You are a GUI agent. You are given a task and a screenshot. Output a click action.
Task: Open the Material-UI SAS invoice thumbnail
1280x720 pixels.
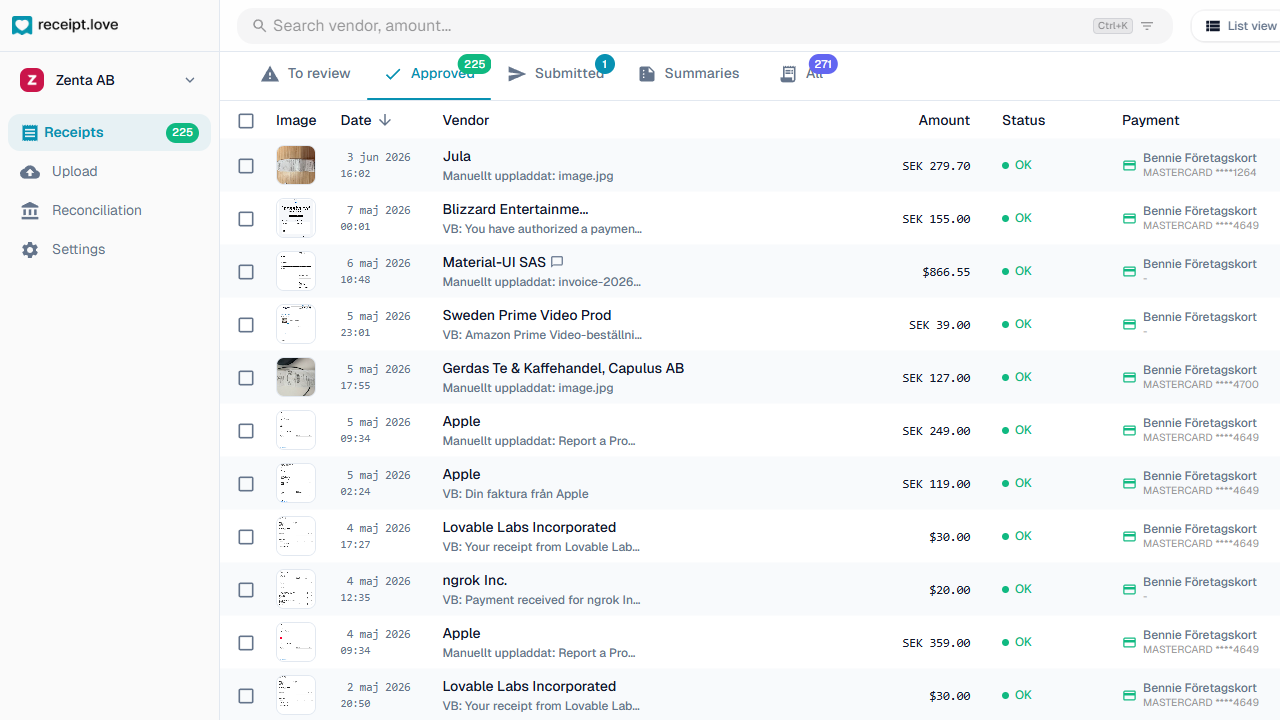pyautogui.click(x=296, y=271)
